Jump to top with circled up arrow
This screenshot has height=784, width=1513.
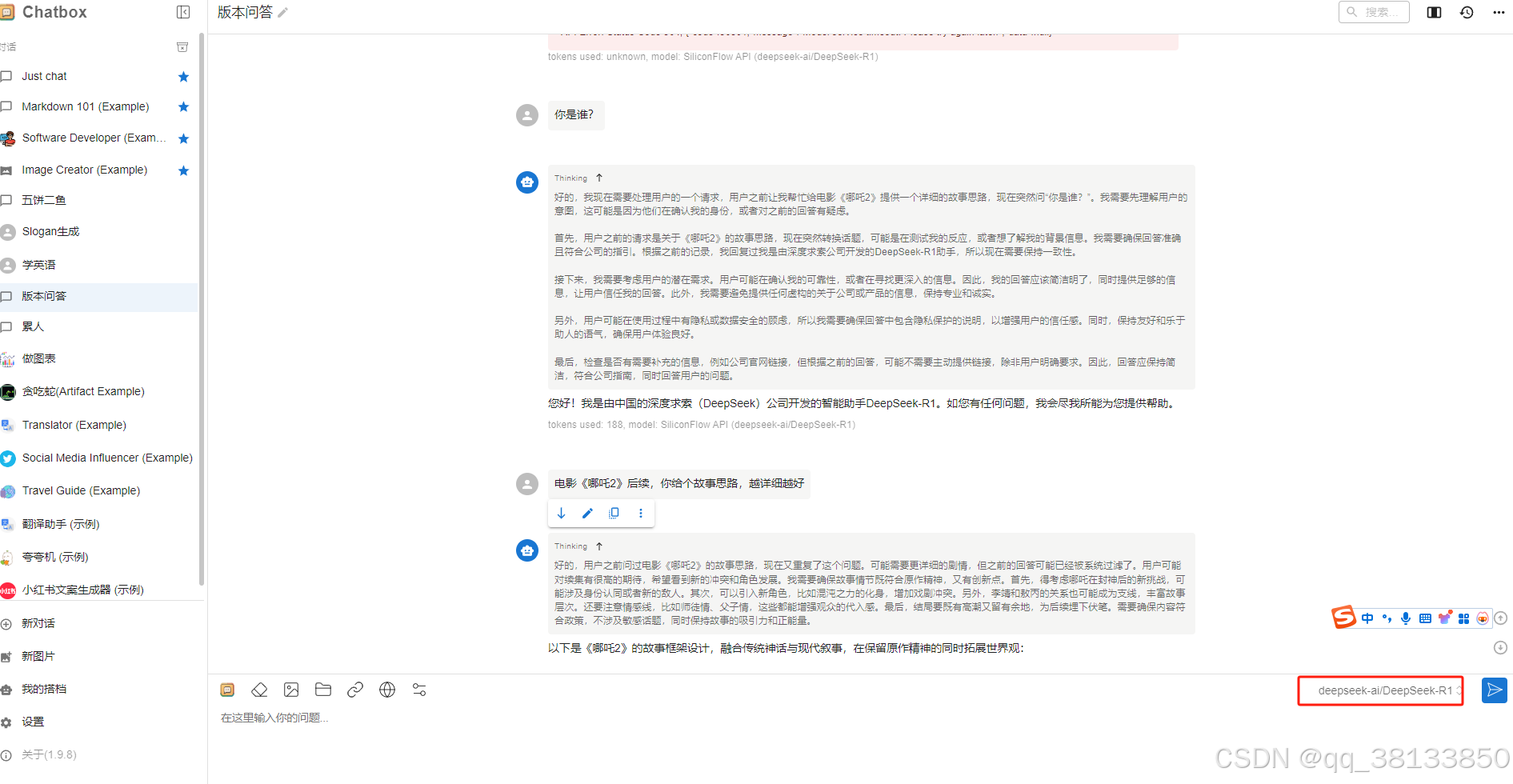click(x=1501, y=618)
